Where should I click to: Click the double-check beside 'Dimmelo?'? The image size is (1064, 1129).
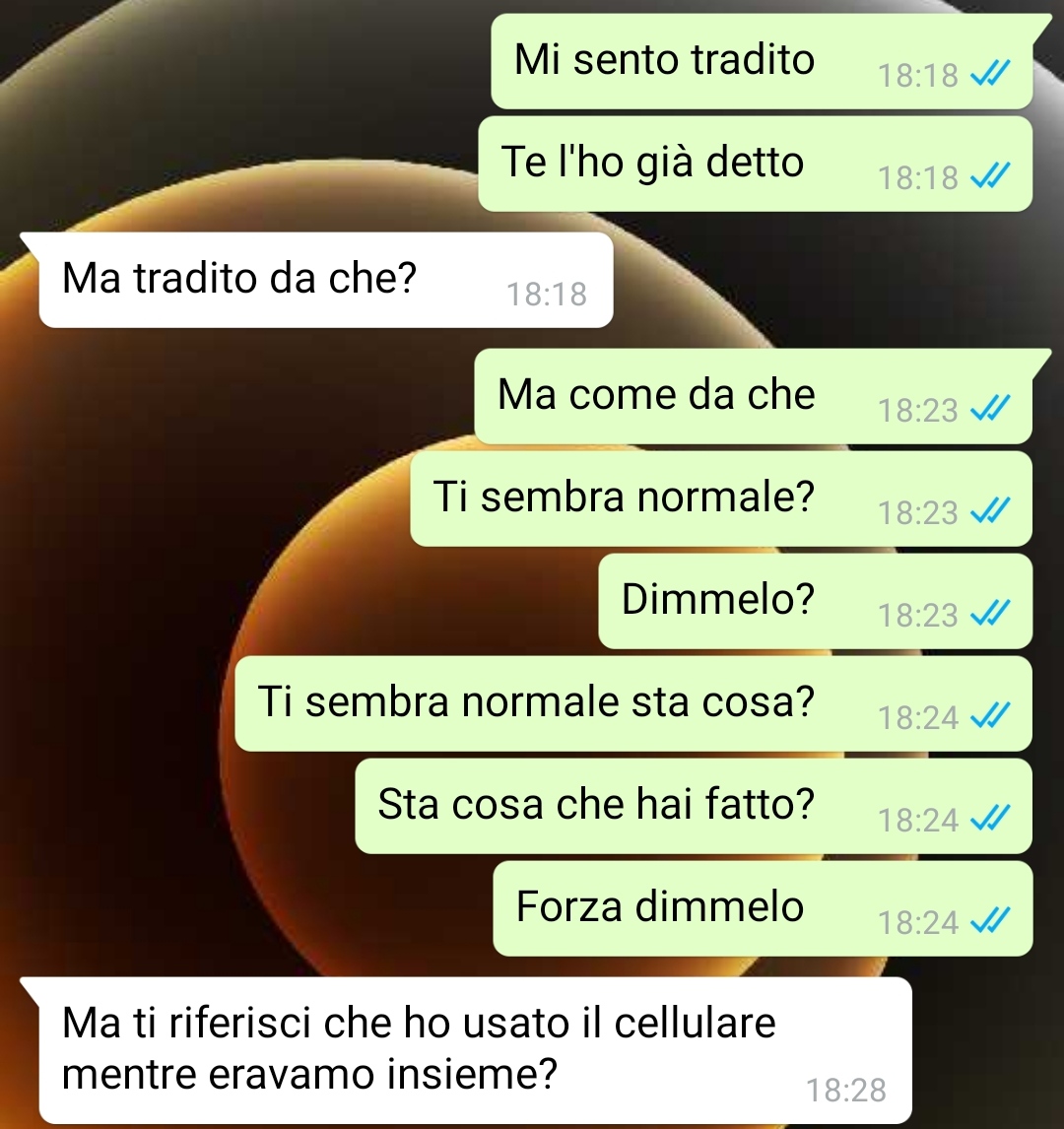point(990,613)
